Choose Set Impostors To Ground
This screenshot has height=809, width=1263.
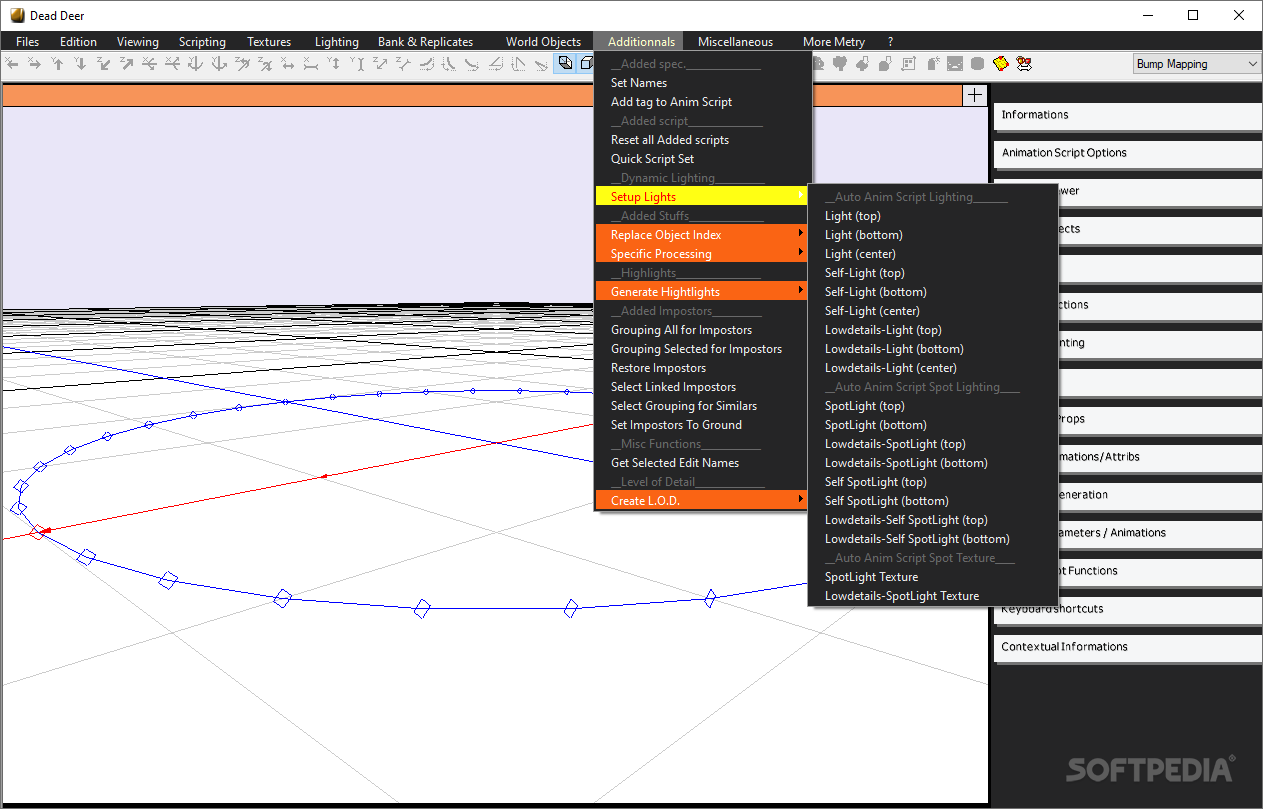(x=676, y=425)
